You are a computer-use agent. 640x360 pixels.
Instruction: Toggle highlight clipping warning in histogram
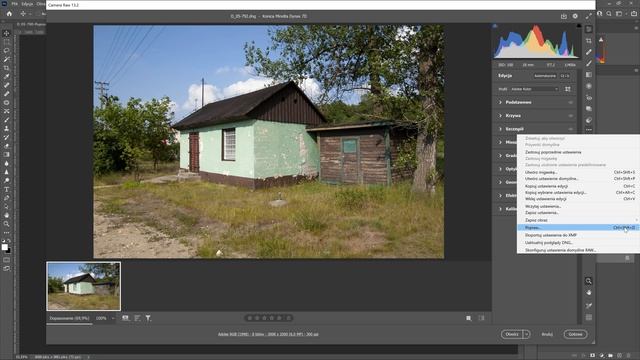click(x=579, y=26)
